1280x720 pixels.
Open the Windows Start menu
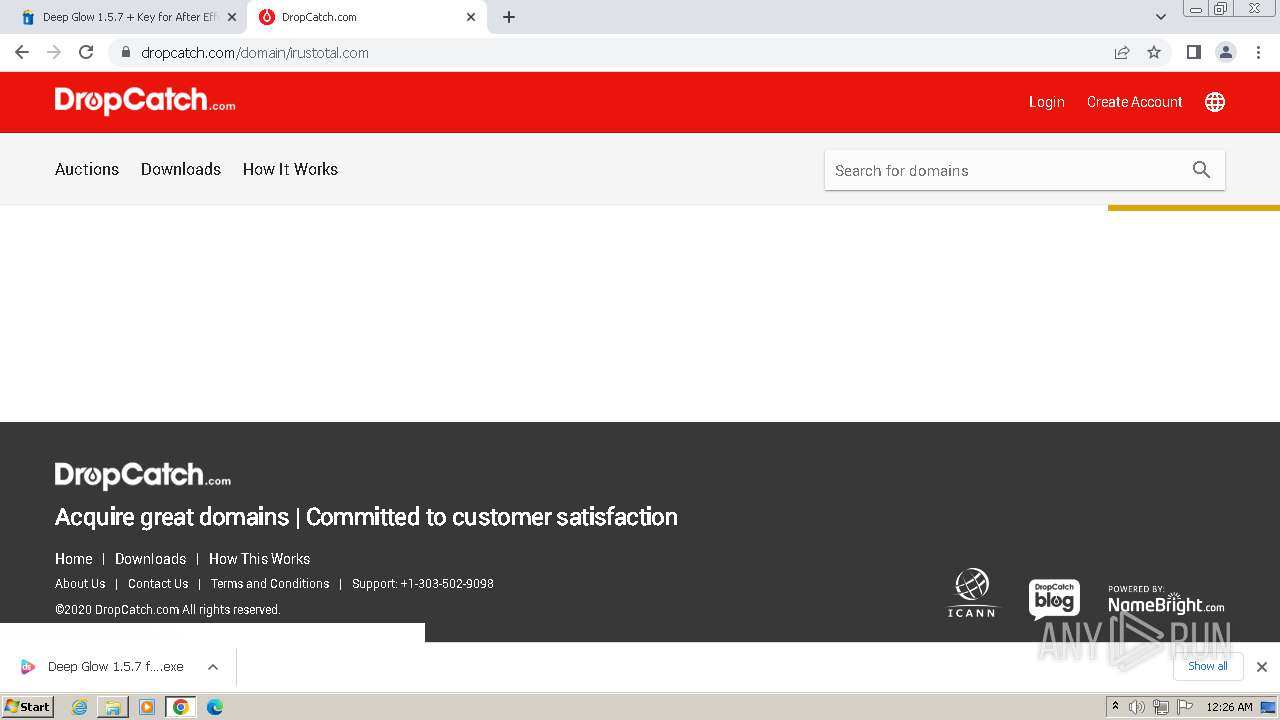click(28, 707)
